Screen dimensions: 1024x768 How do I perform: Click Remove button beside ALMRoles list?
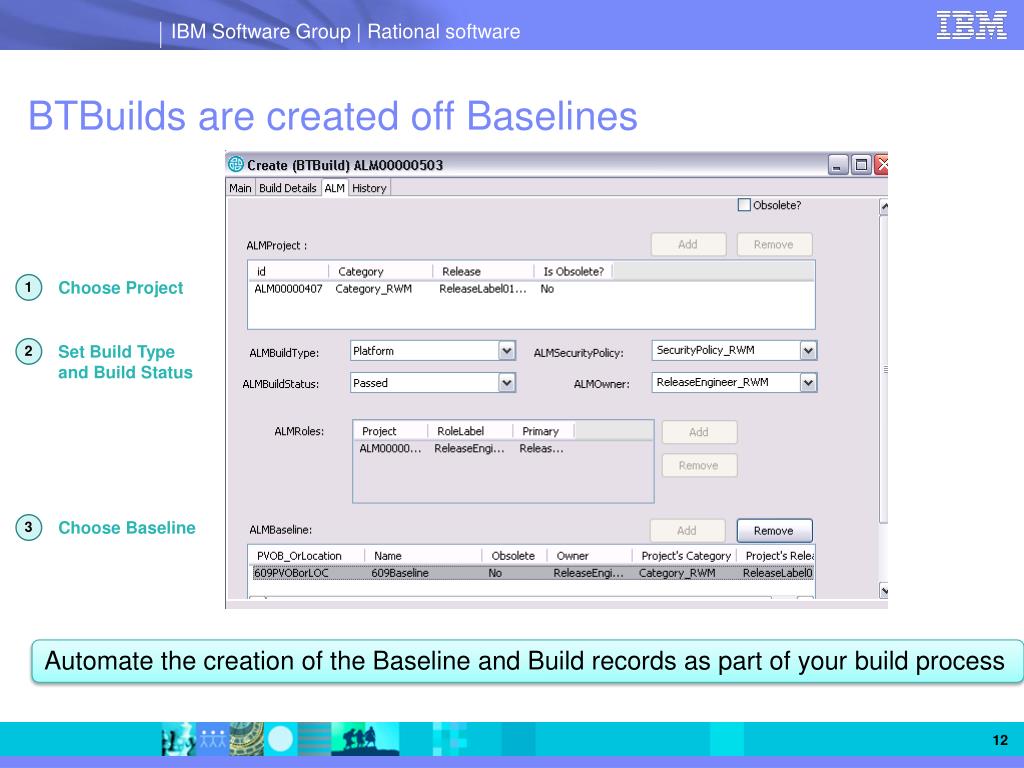click(x=699, y=466)
